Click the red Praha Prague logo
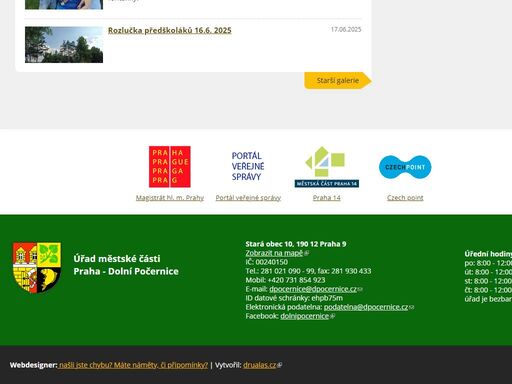The width and height of the screenshot is (512, 384). pos(170,167)
